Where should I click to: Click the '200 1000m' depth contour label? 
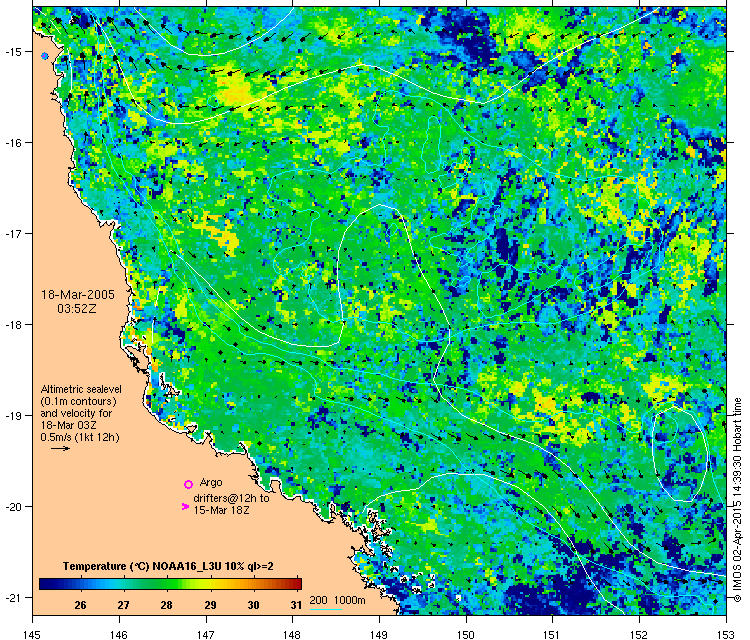(x=338, y=600)
